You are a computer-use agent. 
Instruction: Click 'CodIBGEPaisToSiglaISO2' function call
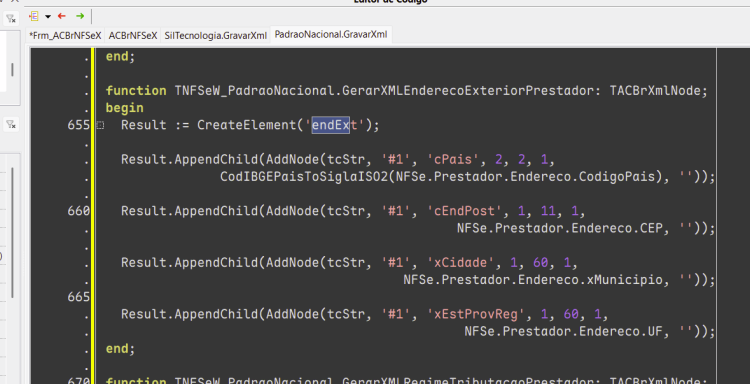(x=304, y=177)
